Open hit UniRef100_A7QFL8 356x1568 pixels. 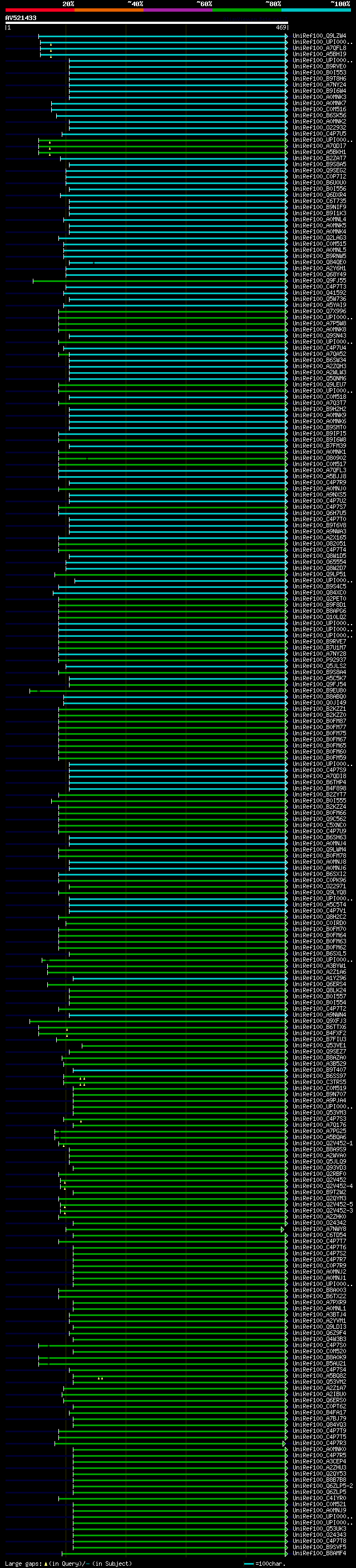point(319,48)
